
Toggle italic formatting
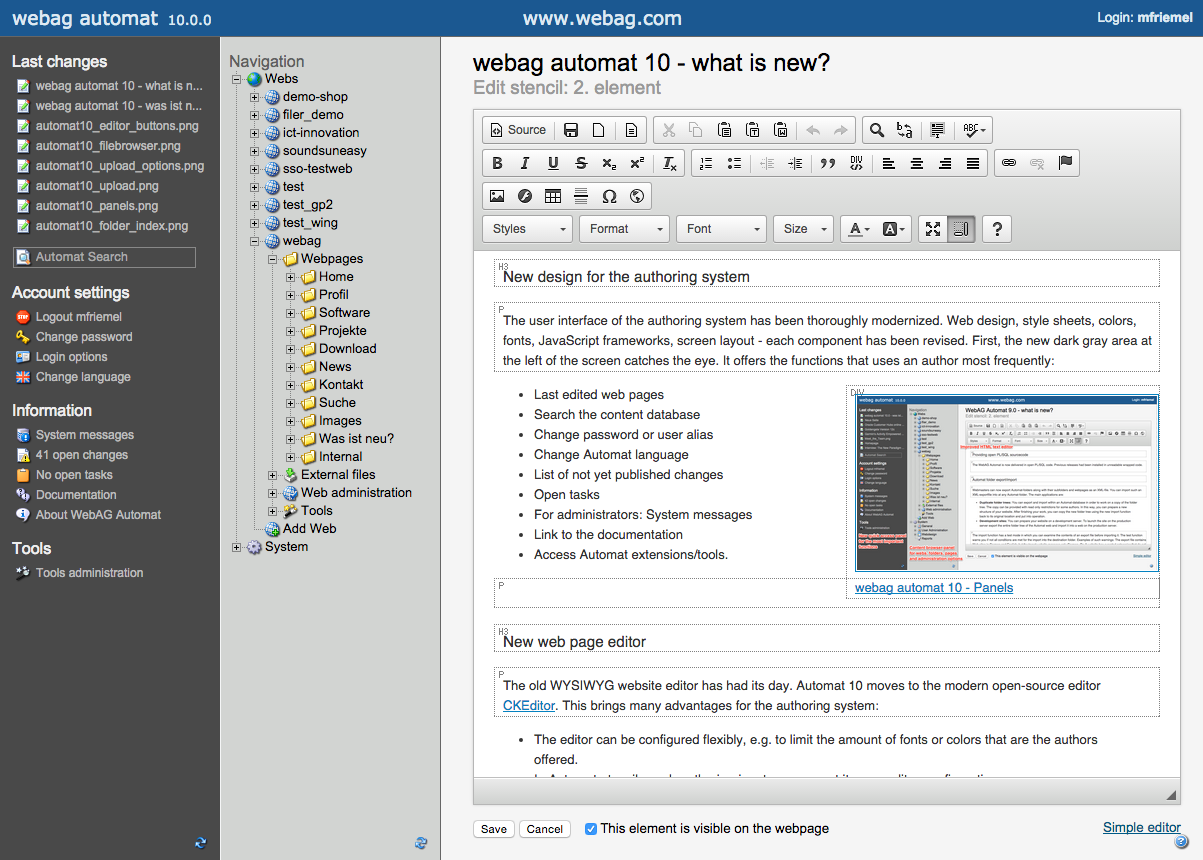pyautogui.click(x=525, y=164)
